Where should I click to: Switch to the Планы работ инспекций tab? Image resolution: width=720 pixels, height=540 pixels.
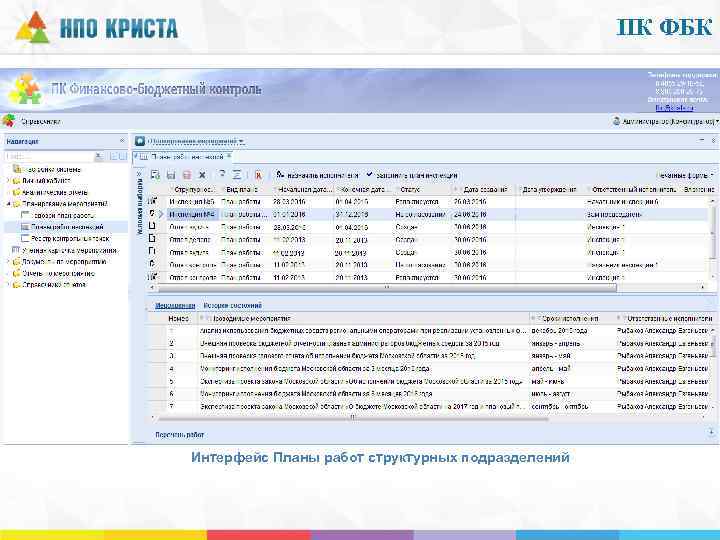click(x=187, y=157)
